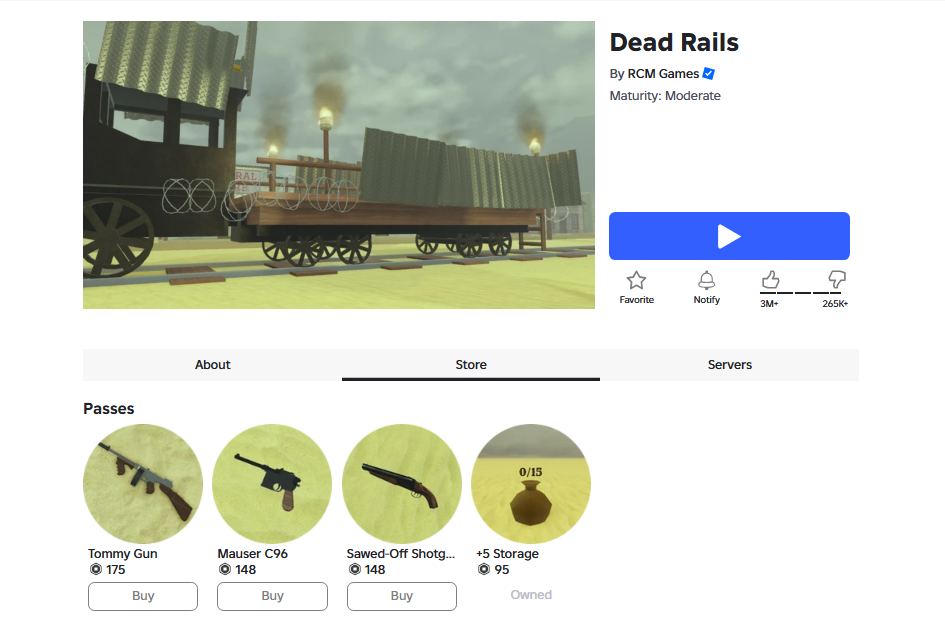The width and height of the screenshot is (945, 641).
Task: Click the Dead Rails game screenshot
Action: pyautogui.click(x=339, y=165)
